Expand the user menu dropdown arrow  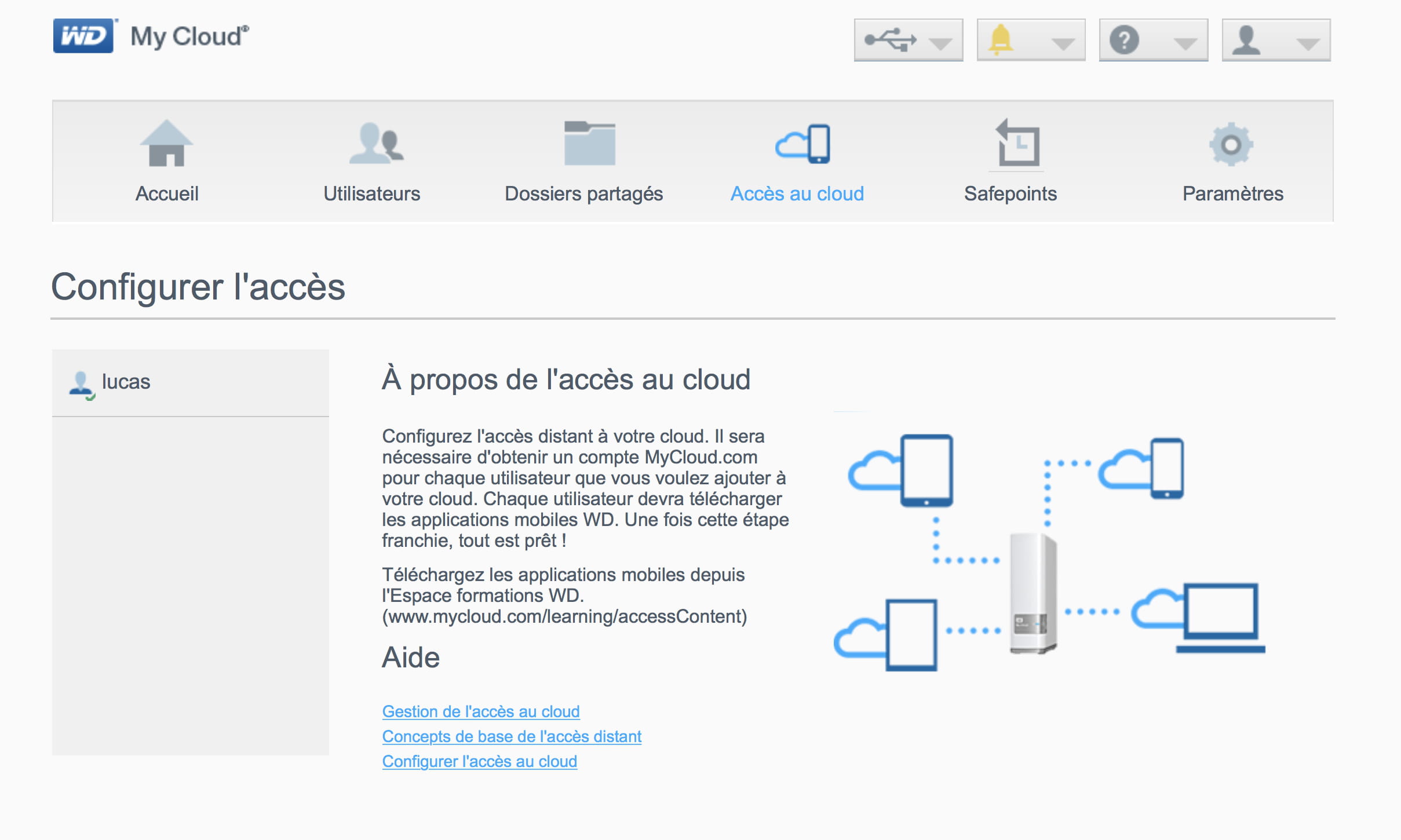pos(1308,43)
